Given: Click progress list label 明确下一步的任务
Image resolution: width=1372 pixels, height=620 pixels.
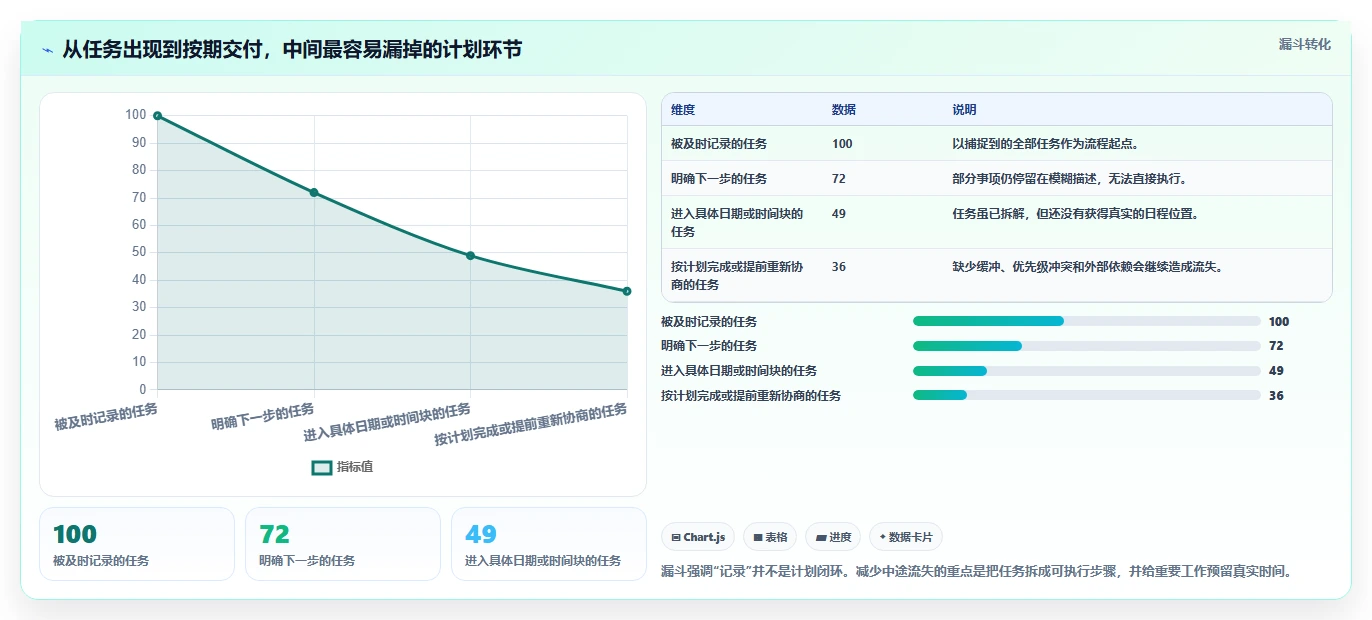Looking at the screenshot, I should click(x=709, y=346).
